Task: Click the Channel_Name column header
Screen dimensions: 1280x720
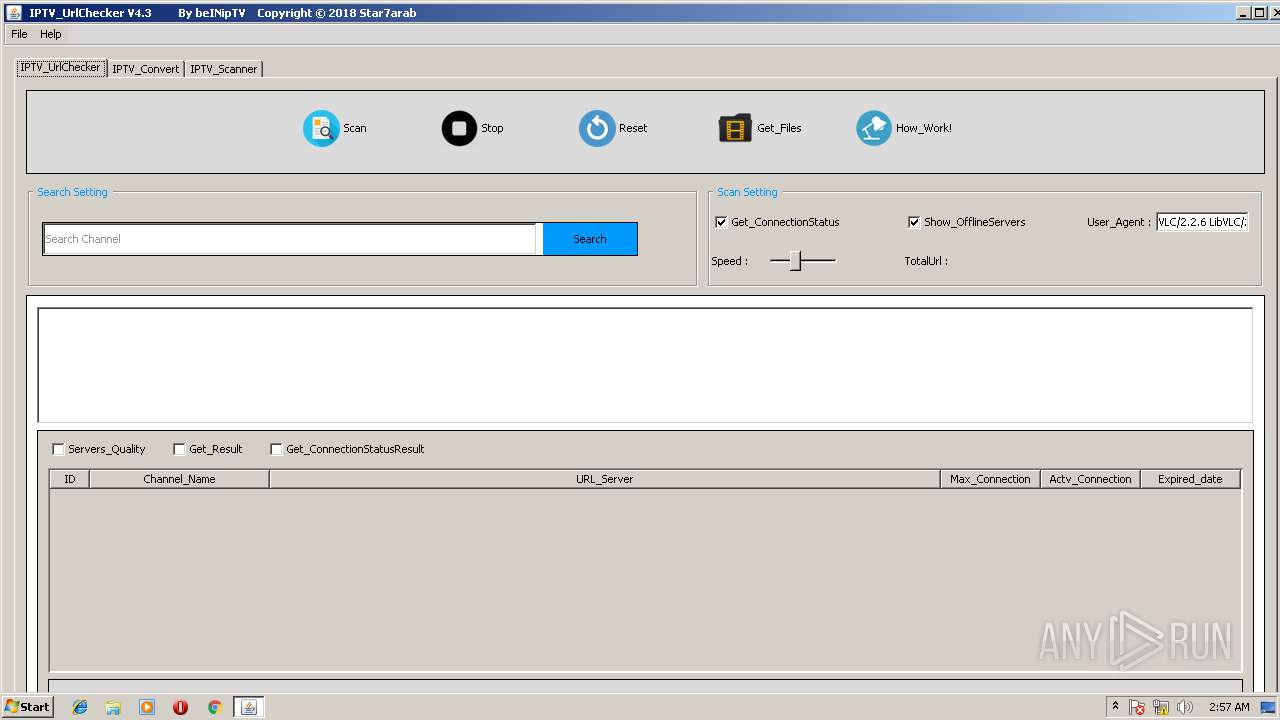Action: pyautogui.click(x=179, y=479)
